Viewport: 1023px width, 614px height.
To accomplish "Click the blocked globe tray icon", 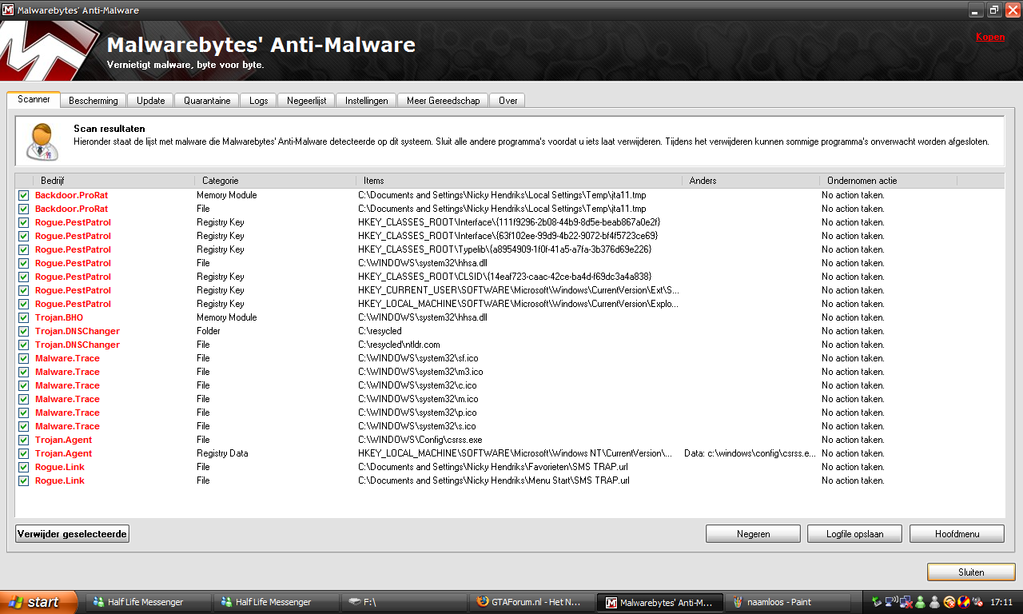I will tap(964, 602).
